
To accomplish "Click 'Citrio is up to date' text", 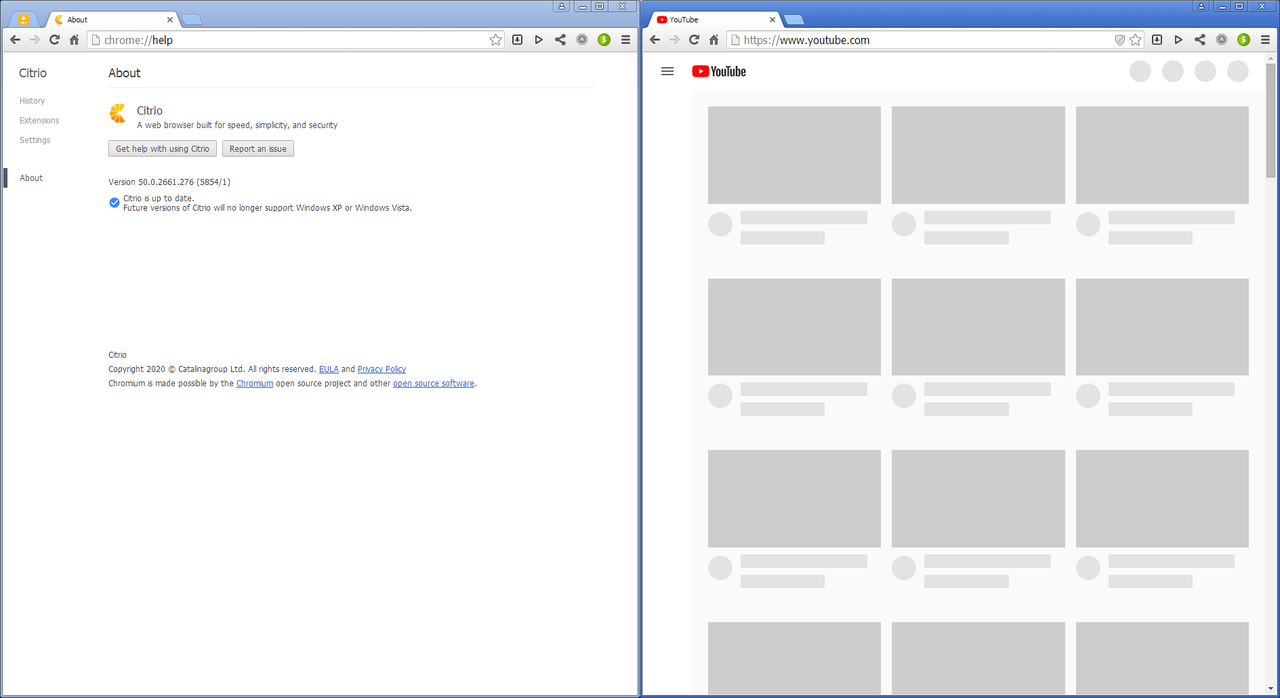I will coord(158,198).
